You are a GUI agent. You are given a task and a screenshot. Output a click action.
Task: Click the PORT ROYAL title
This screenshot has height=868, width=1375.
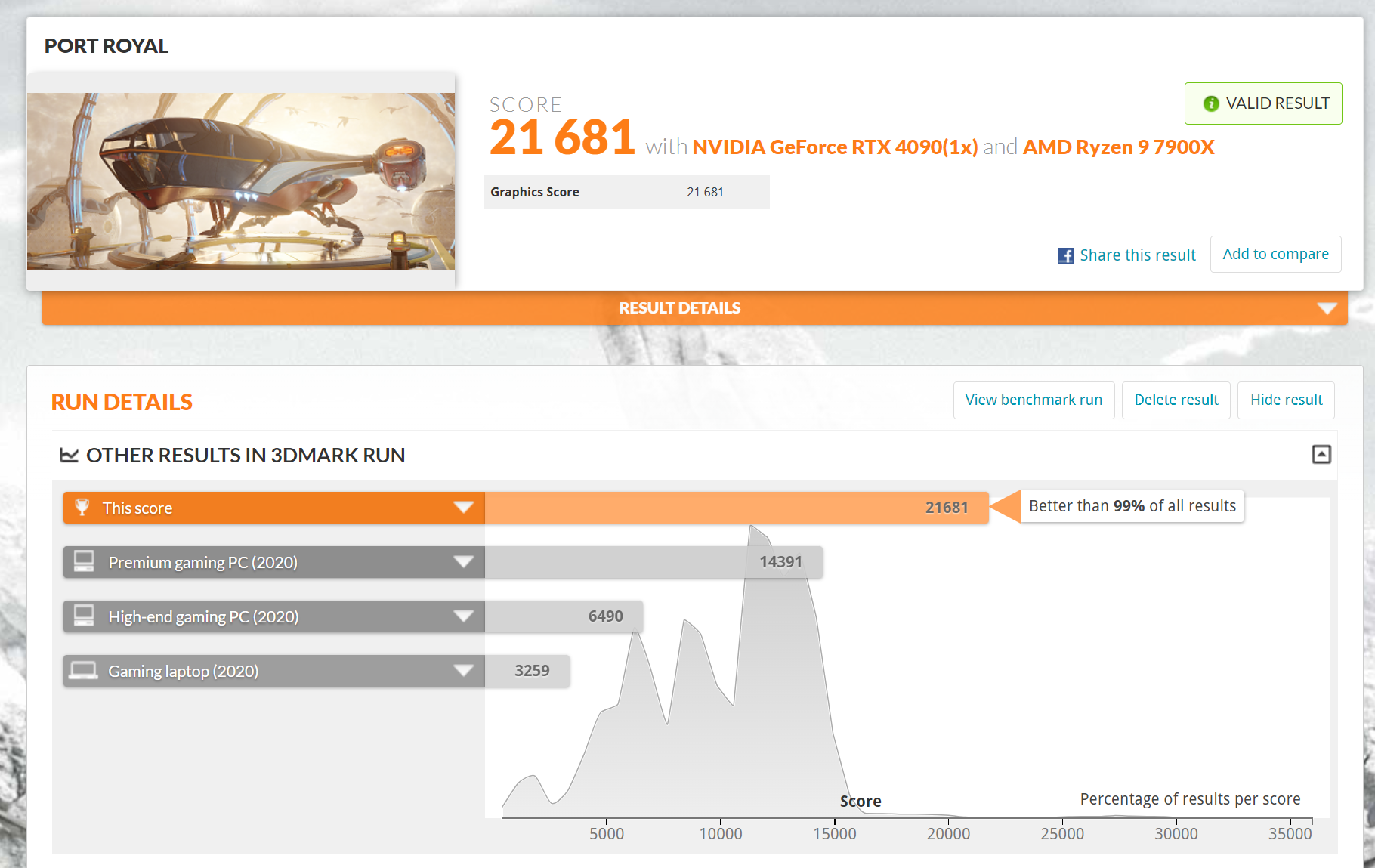tap(107, 46)
